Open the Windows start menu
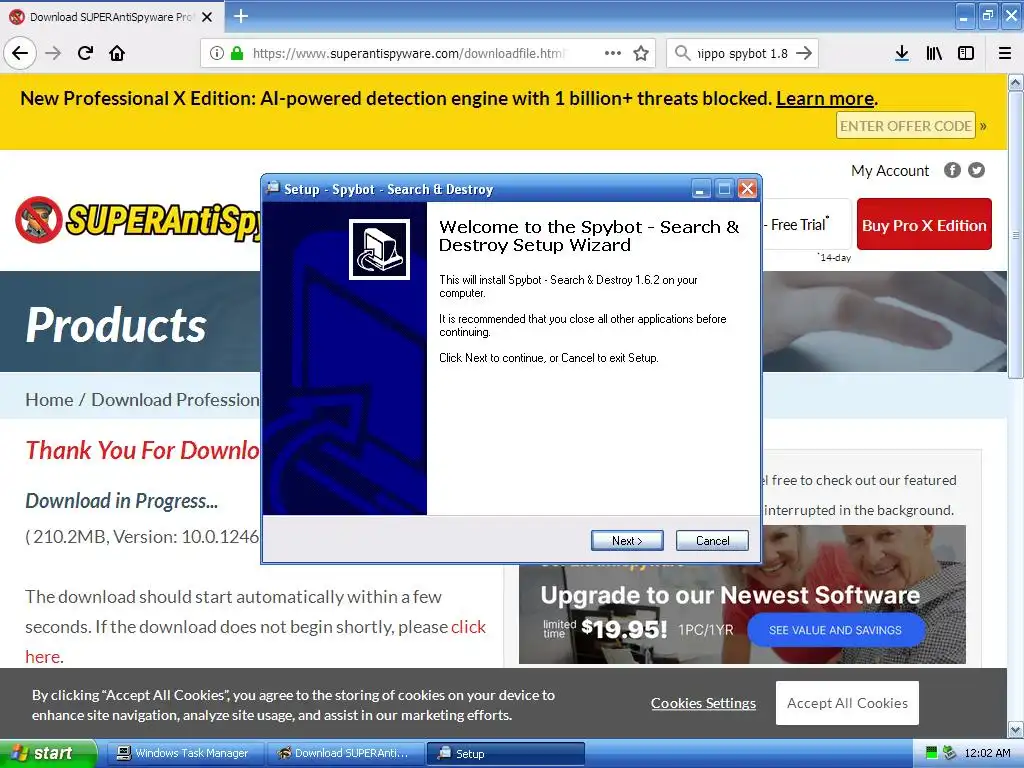 (48, 753)
